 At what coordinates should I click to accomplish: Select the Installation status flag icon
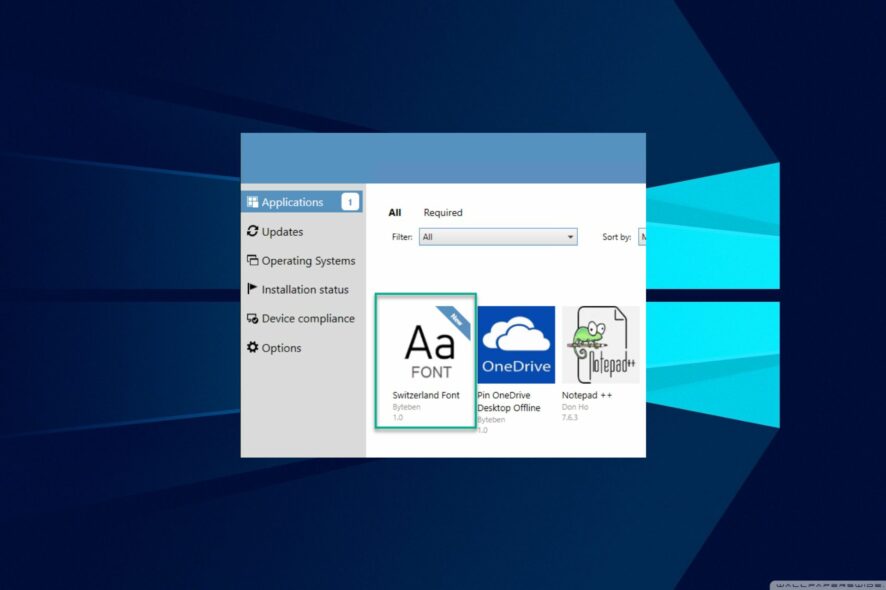click(253, 289)
